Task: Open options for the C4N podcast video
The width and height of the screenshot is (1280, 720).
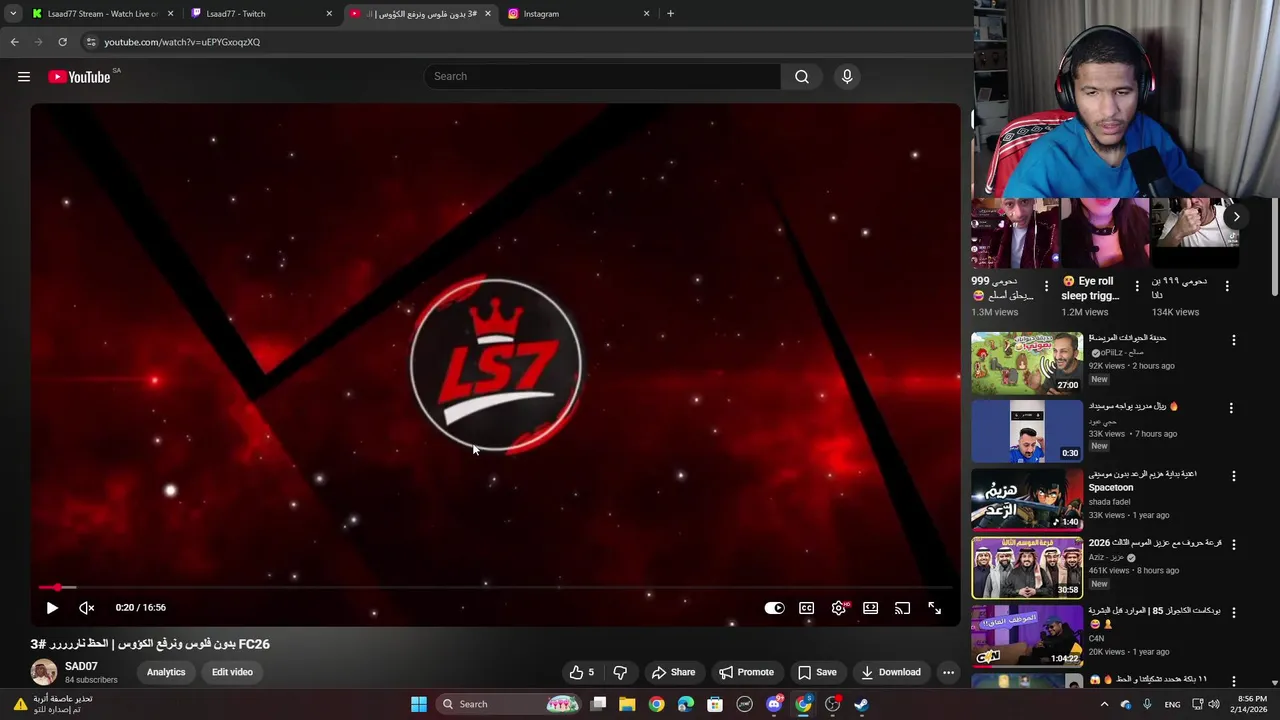Action: coord(1233,612)
